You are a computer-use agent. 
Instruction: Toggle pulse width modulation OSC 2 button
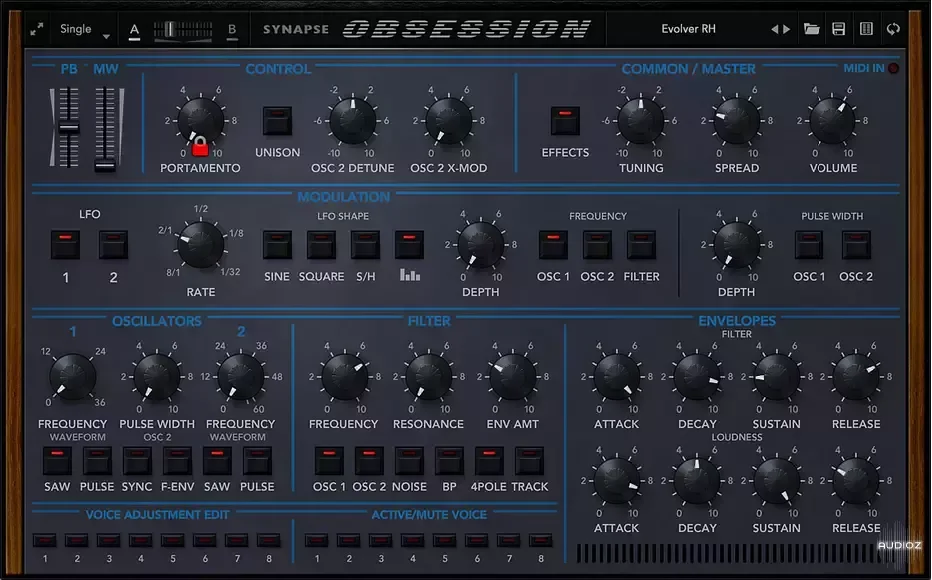tap(856, 245)
